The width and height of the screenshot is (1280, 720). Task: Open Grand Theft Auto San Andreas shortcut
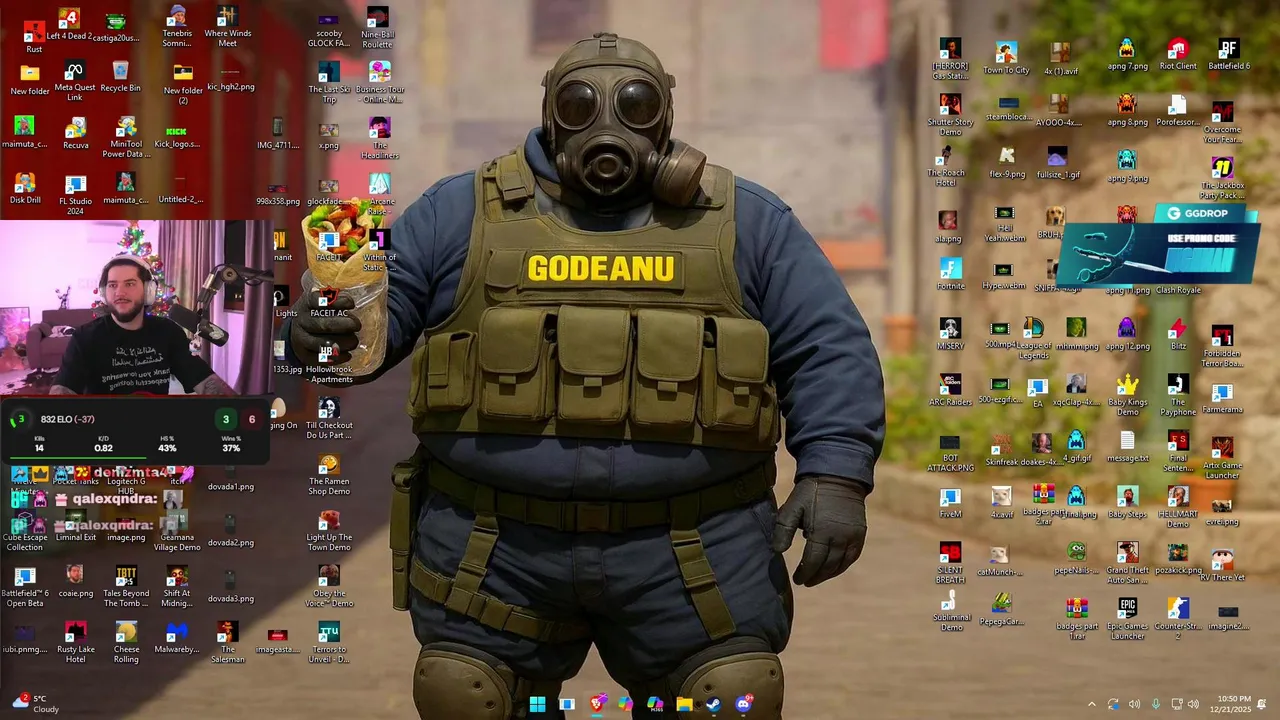tap(1128, 563)
